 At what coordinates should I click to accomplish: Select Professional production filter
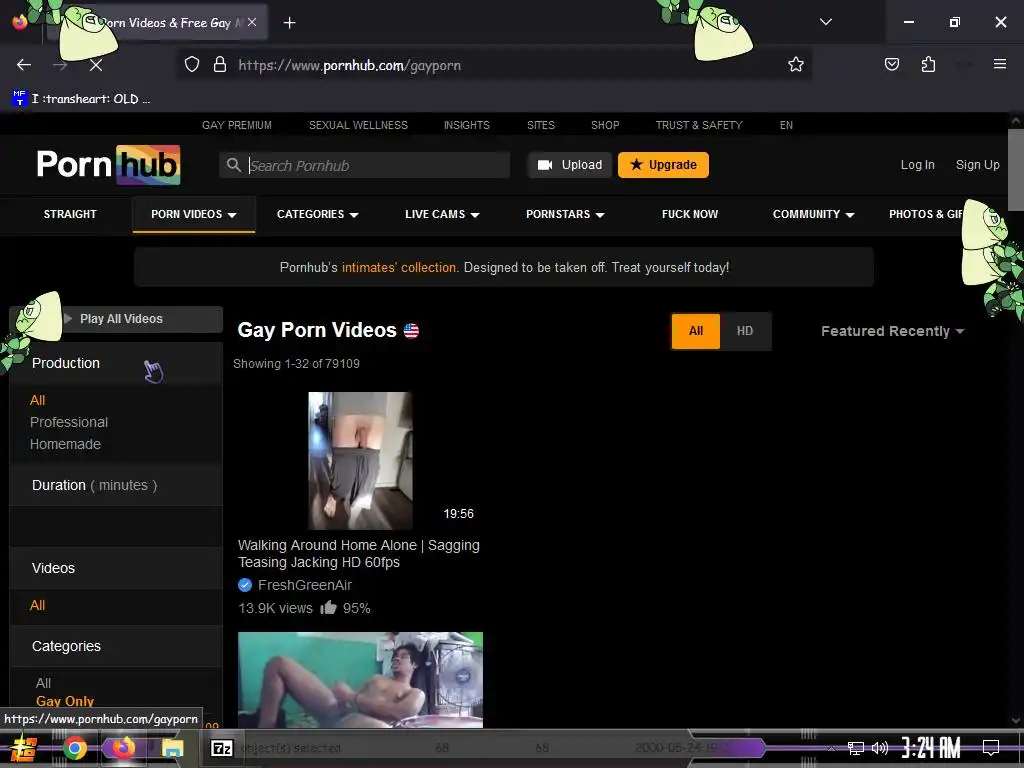pos(69,423)
